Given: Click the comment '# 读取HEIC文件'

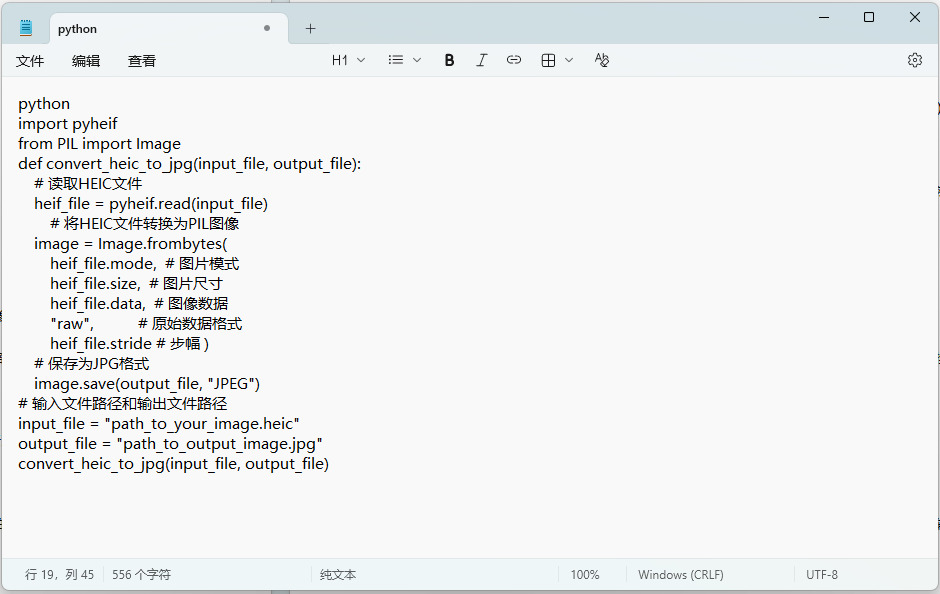Looking at the screenshot, I should (x=88, y=183).
